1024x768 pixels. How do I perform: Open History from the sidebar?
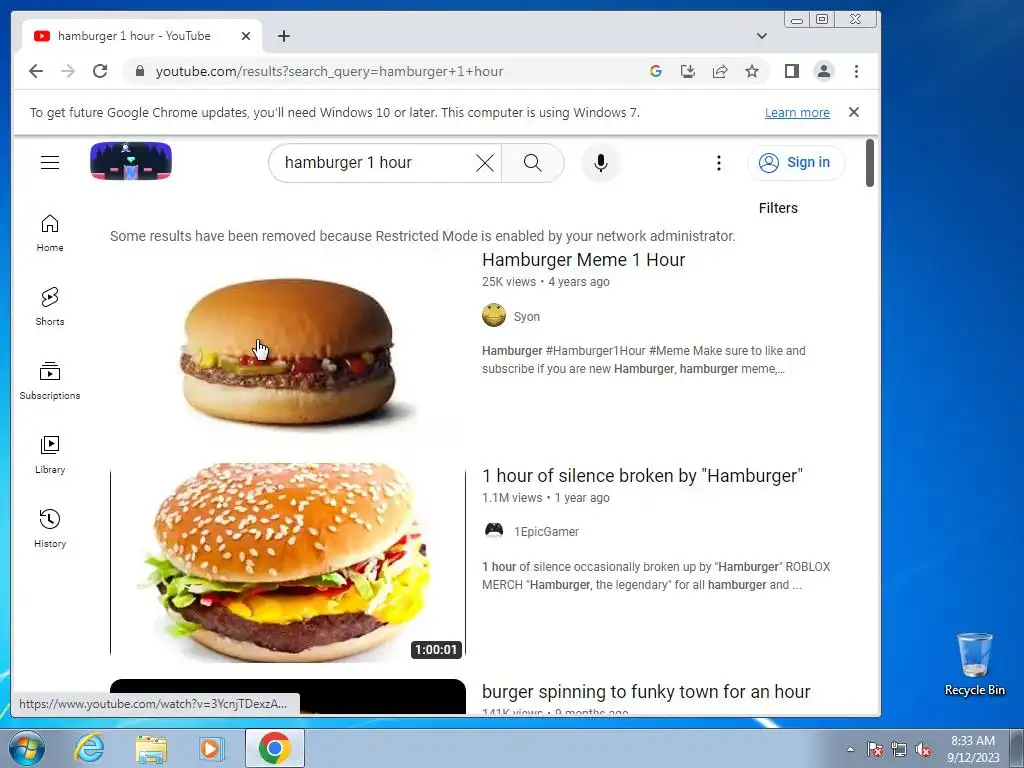coord(50,529)
